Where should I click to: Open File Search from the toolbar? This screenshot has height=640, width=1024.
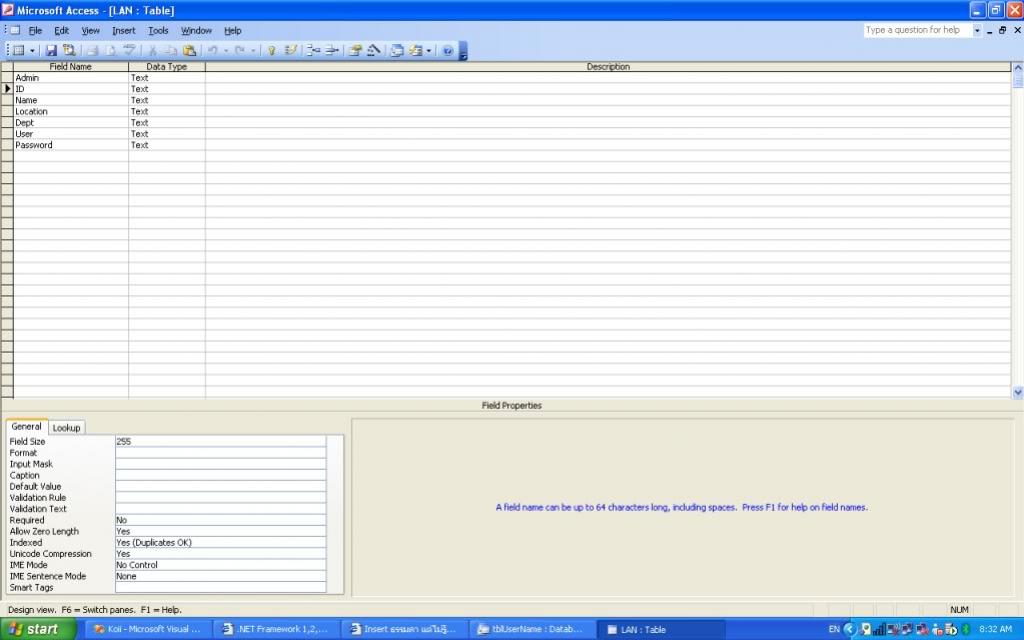click(x=69, y=50)
